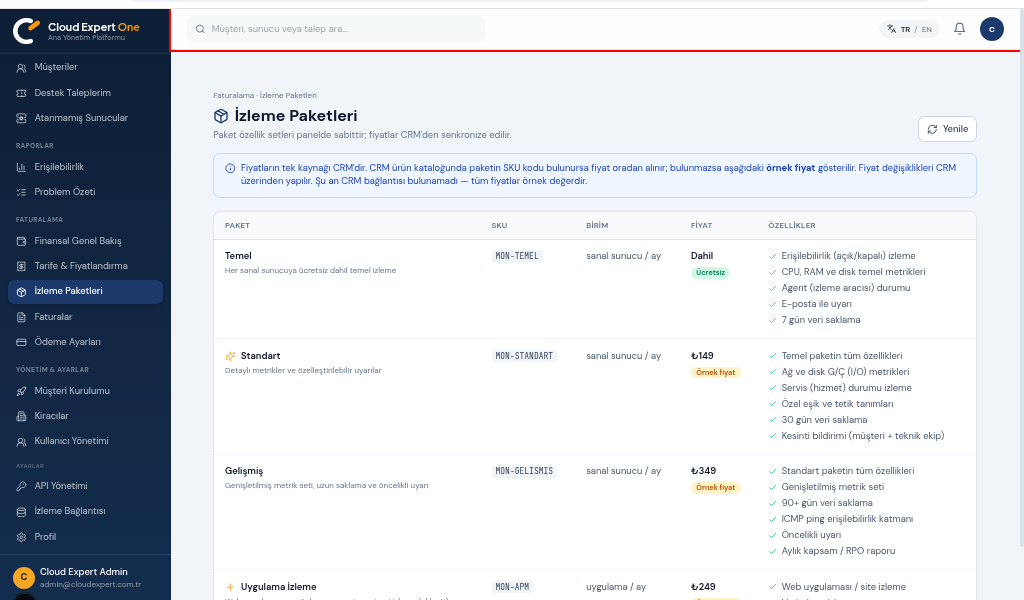
Task: Click the info icon in the blue notice
Action: coord(230,168)
